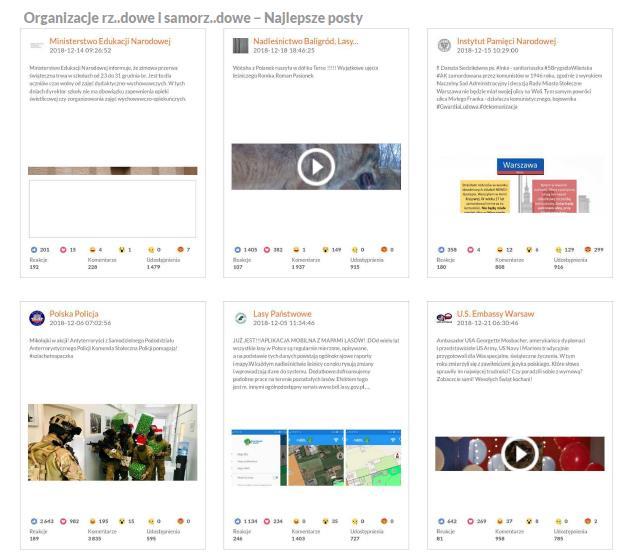This screenshot has width=629, height=559.
Task: Click angry icon in Instytut Pamięci Narodowej post
Action: [x=588, y=249]
